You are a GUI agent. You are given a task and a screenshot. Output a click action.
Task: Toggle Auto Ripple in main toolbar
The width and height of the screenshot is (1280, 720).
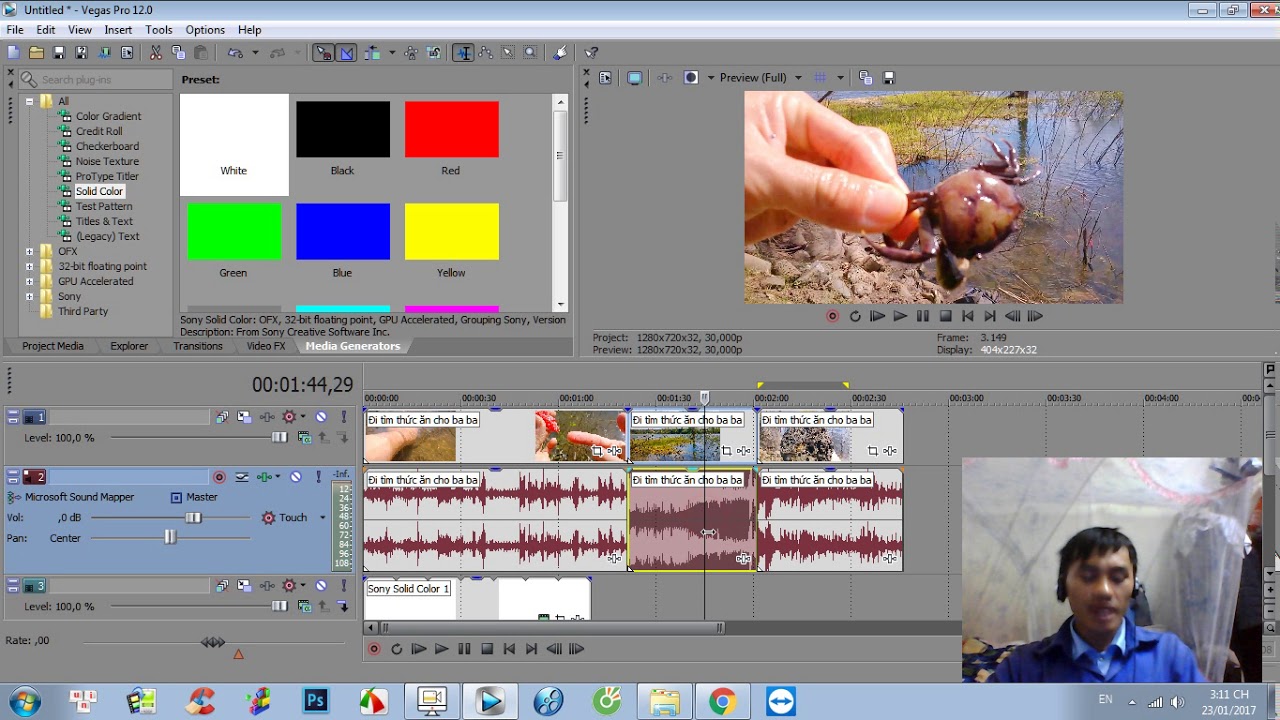(373, 53)
